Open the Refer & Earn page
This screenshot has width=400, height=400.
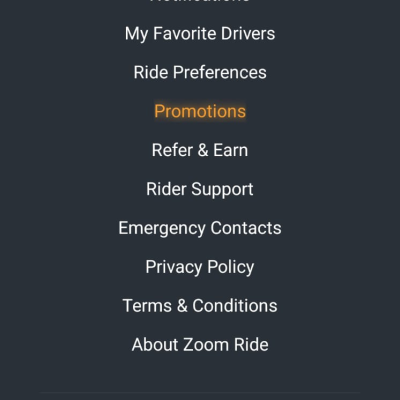click(200, 150)
